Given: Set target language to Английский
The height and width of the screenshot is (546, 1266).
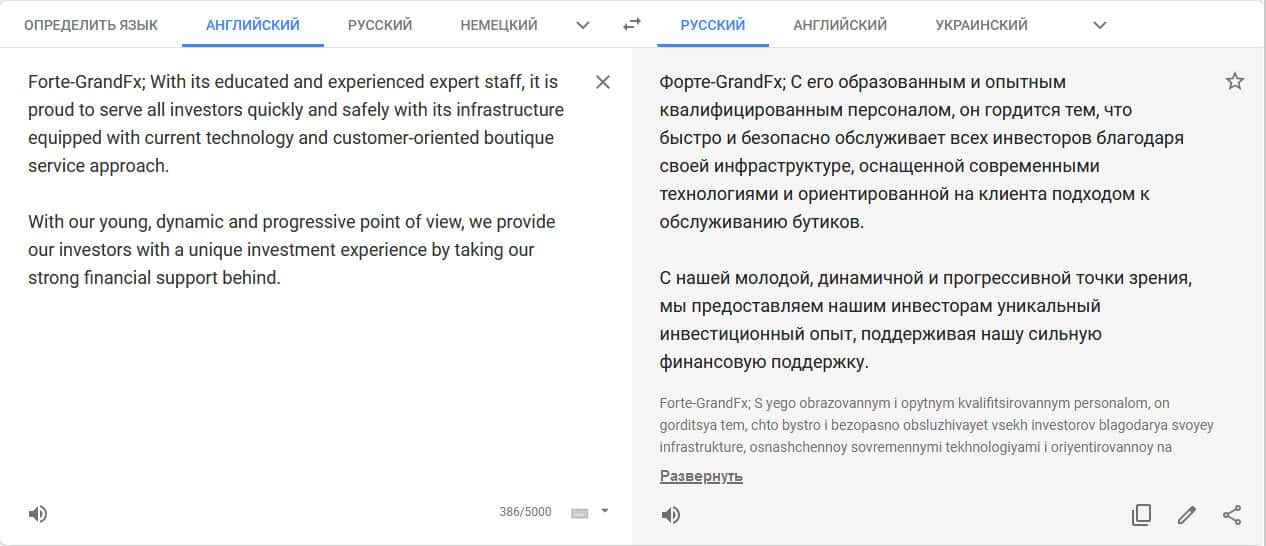Looking at the screenshot, I should (840, 25).
